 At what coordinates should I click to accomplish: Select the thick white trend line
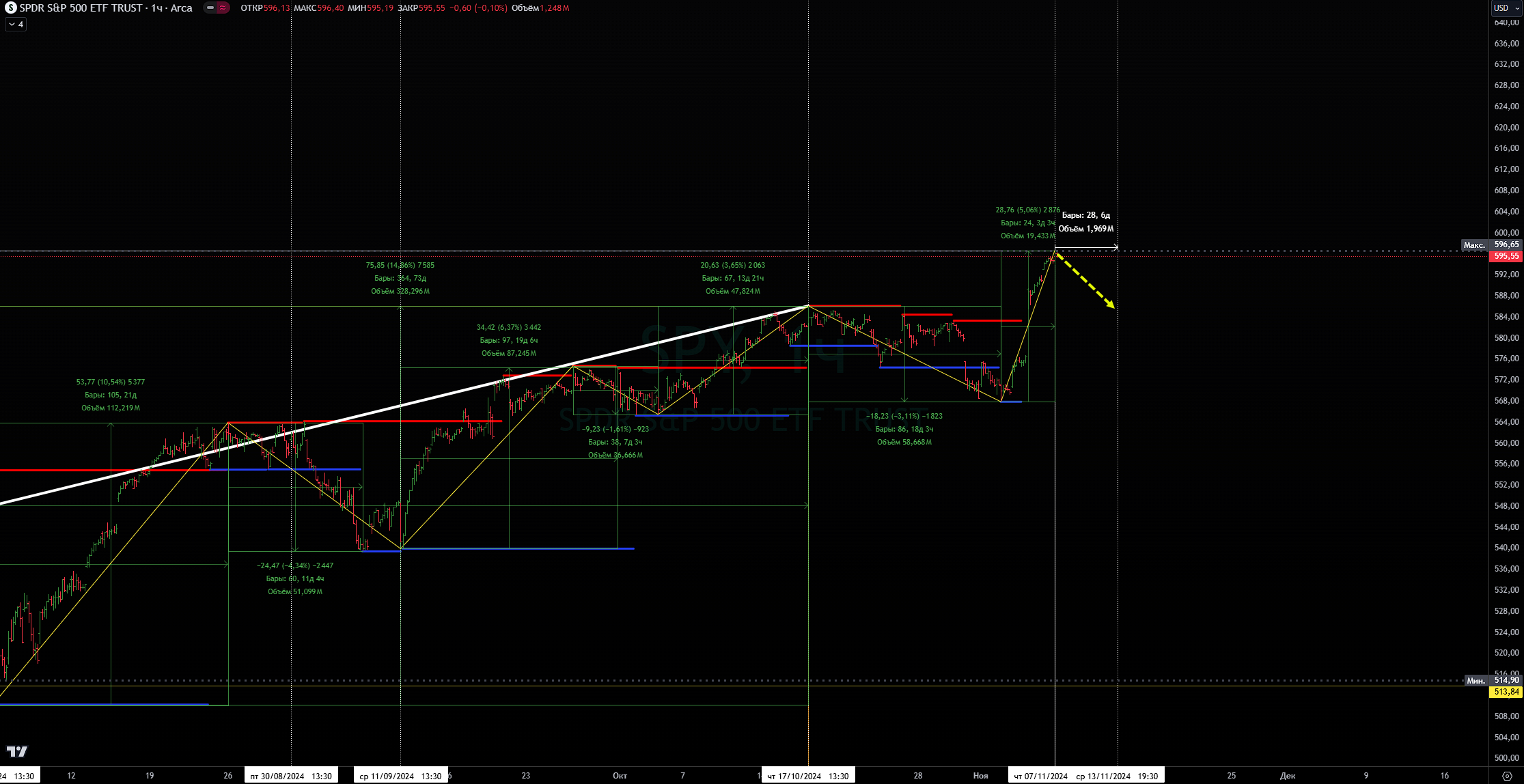pyautogui.click(x=403, y=406)
